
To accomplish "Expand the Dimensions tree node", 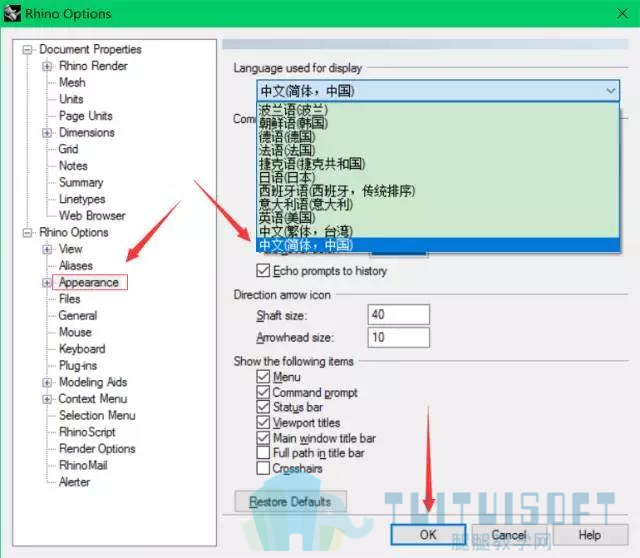I will point(47,133).
